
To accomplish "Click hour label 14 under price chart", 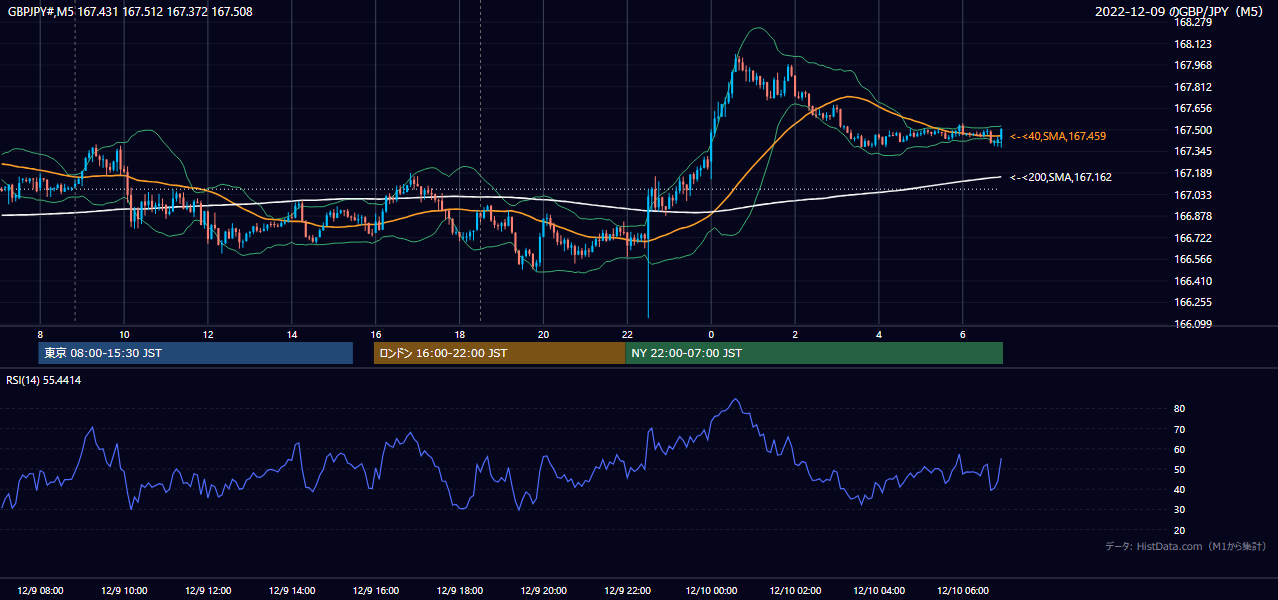I will tap(292, 334).
